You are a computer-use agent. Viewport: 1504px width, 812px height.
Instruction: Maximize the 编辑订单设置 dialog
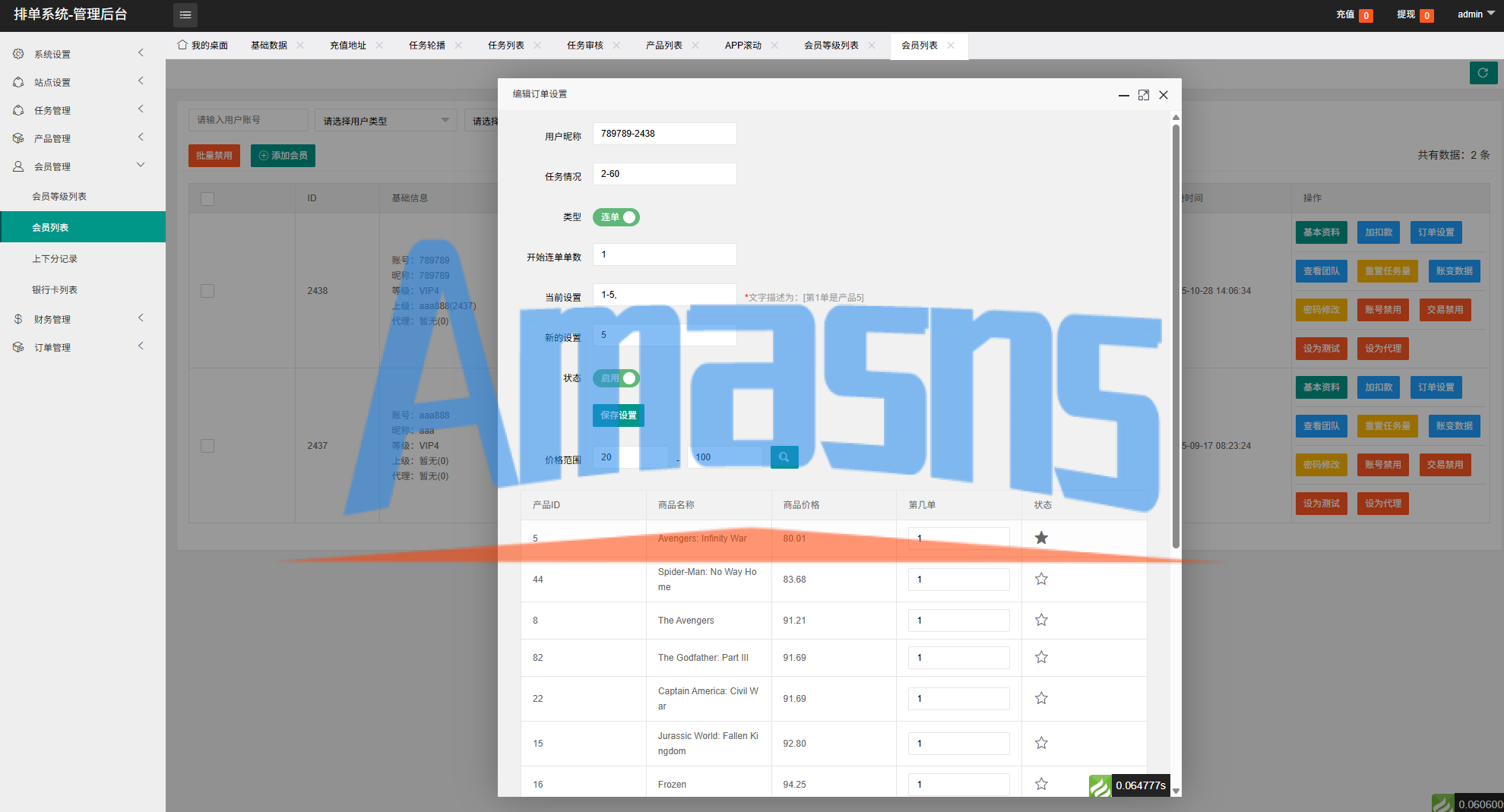coord(1143,95)
